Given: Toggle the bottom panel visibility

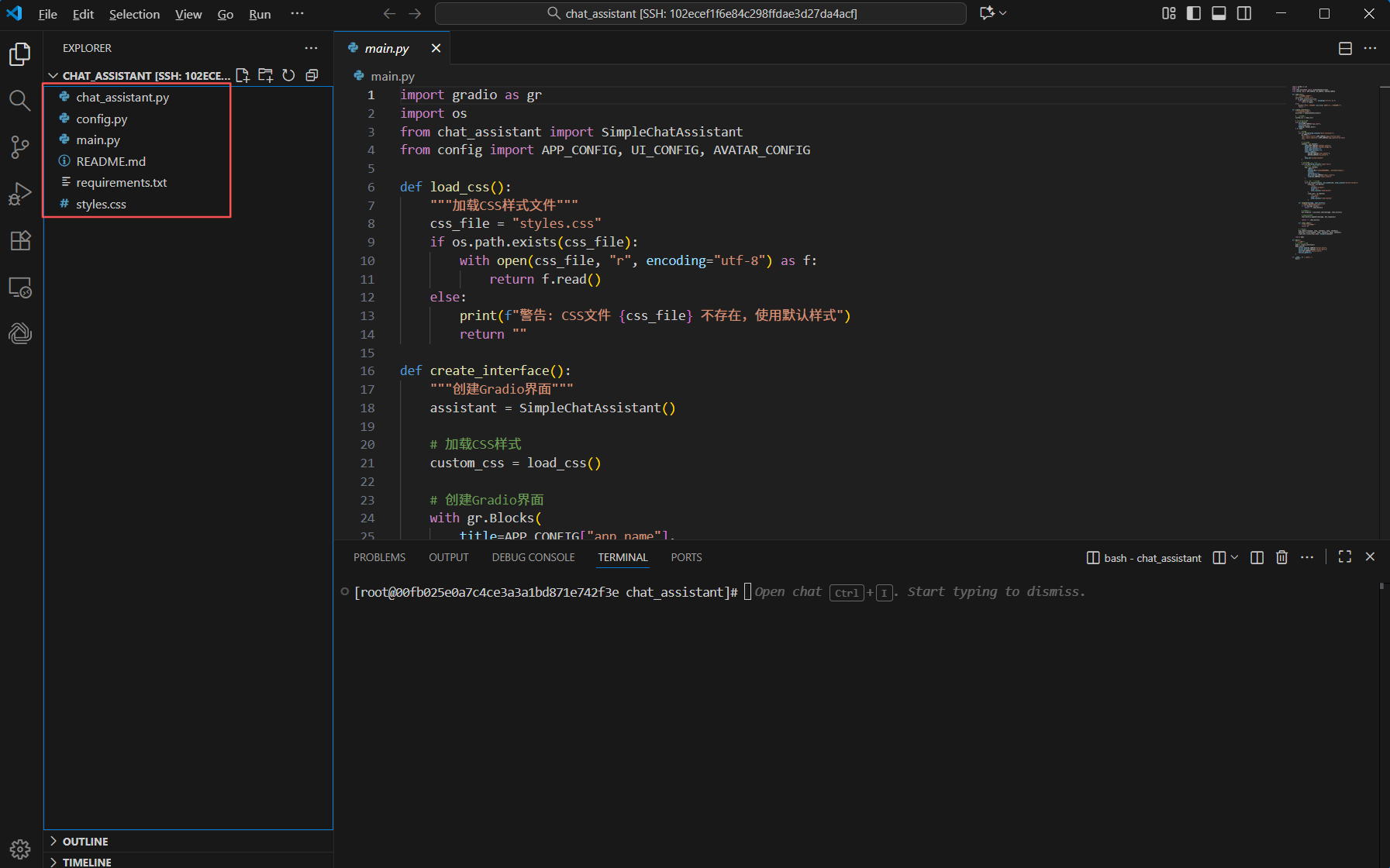Looking at the screenshot, I should (1219, 13).
